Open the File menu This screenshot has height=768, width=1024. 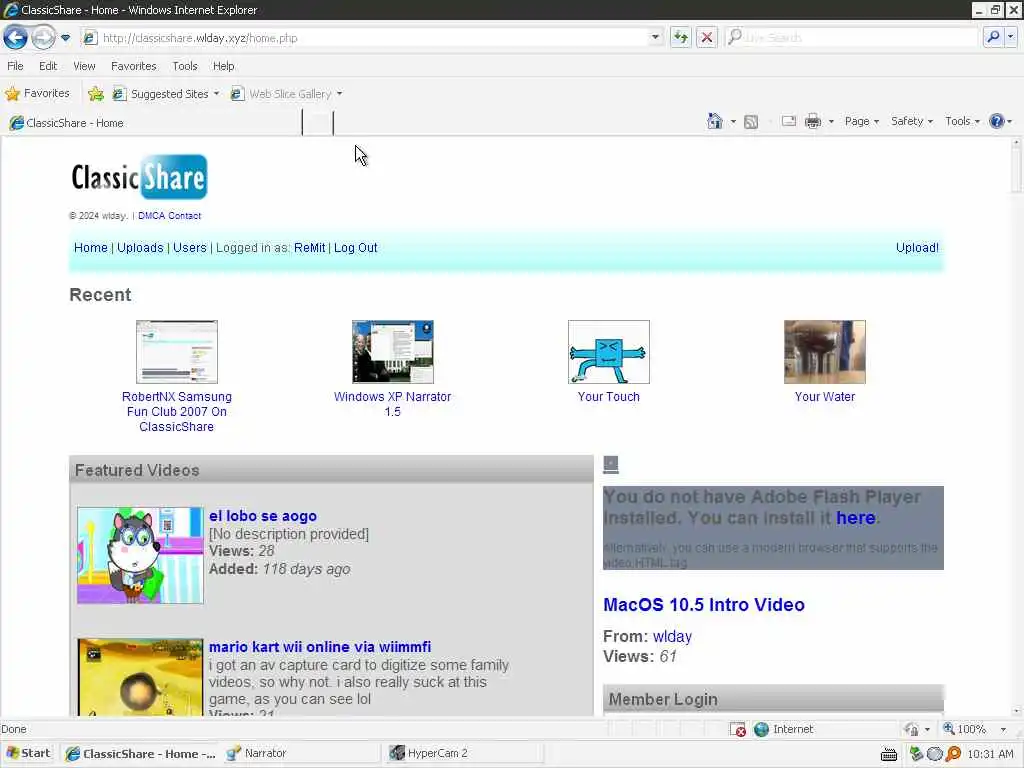pyautogui.click(x=15, y=66)
